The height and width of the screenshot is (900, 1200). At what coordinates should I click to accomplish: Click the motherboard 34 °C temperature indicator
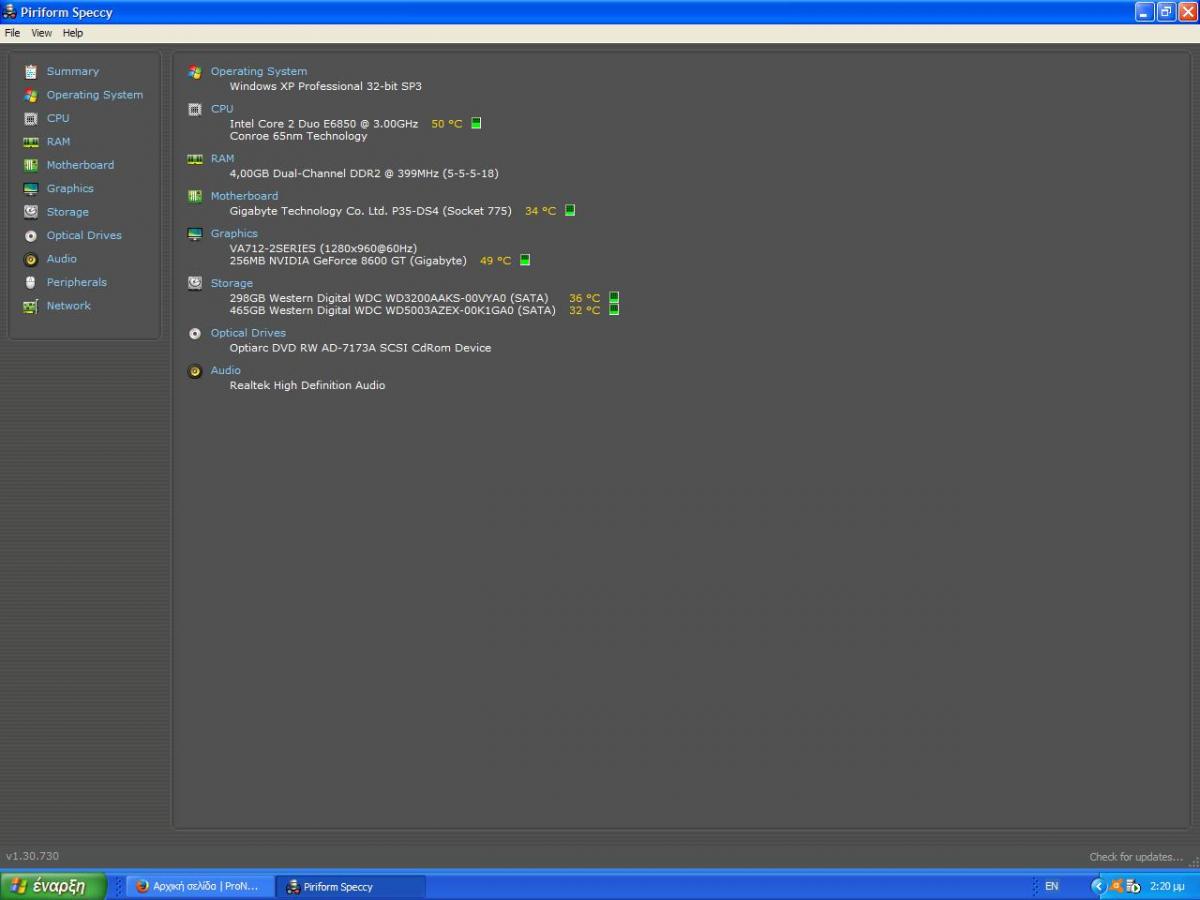[570, 210]
